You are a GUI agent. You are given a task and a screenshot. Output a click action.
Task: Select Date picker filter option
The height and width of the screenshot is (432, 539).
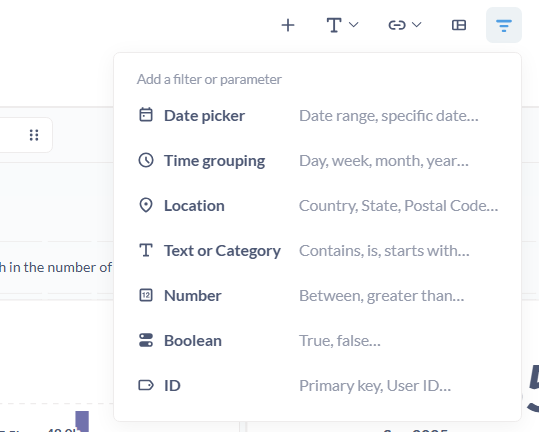point(317,115)
